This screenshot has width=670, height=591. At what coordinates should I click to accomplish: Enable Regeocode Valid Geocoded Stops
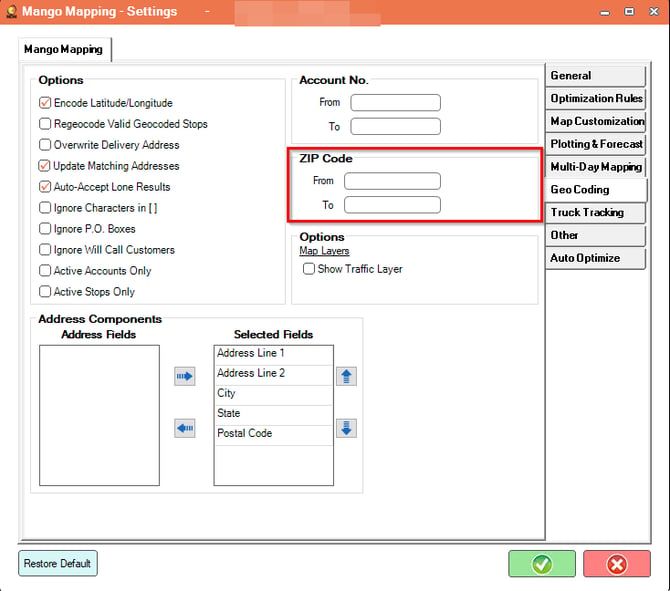[44, 124]
